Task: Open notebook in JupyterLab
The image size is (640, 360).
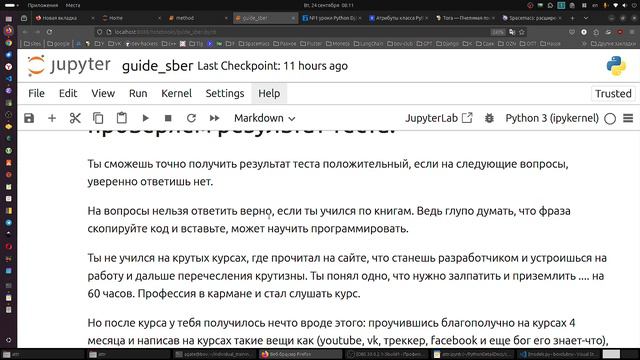Action: coord(438,118)
